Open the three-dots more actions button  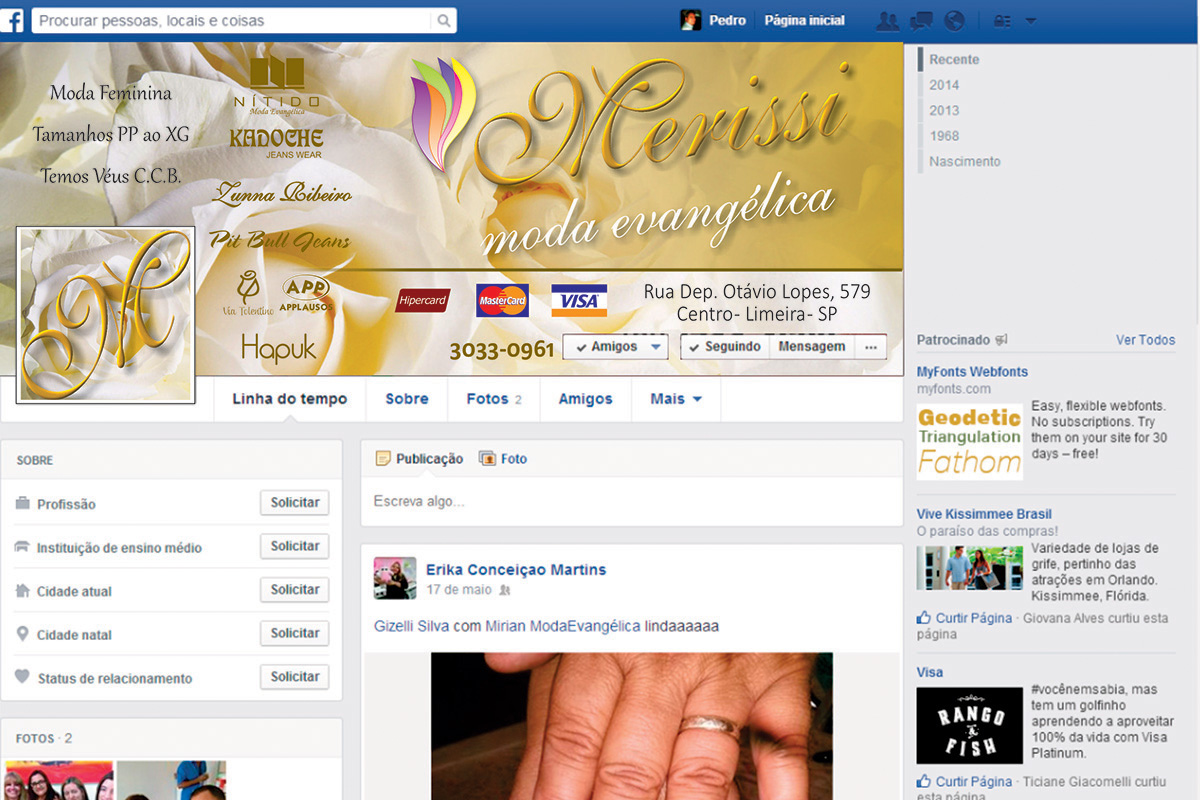click(x=871, y=347)
